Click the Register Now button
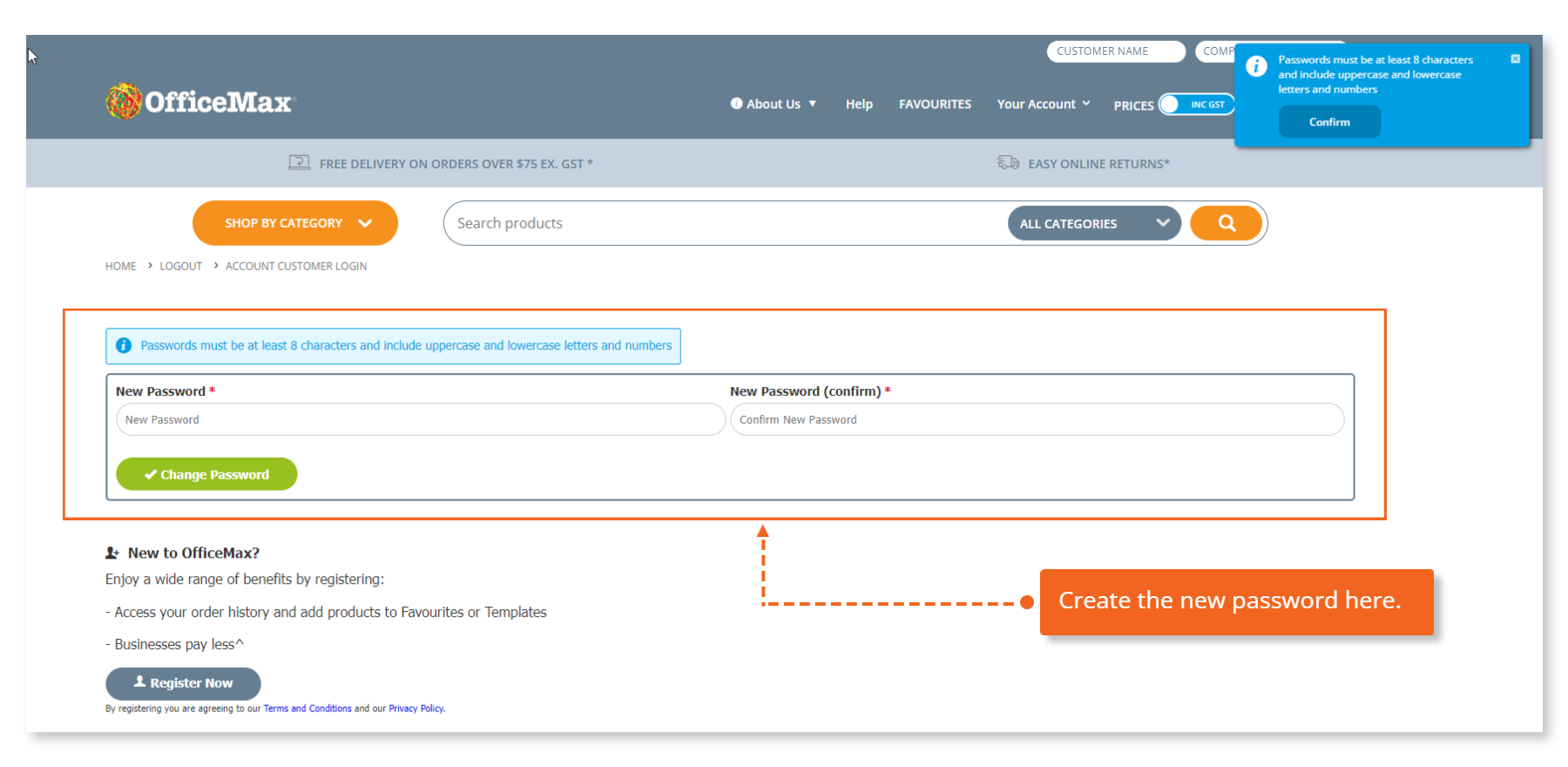This screenshot has height=767, width=1568. 183,683
